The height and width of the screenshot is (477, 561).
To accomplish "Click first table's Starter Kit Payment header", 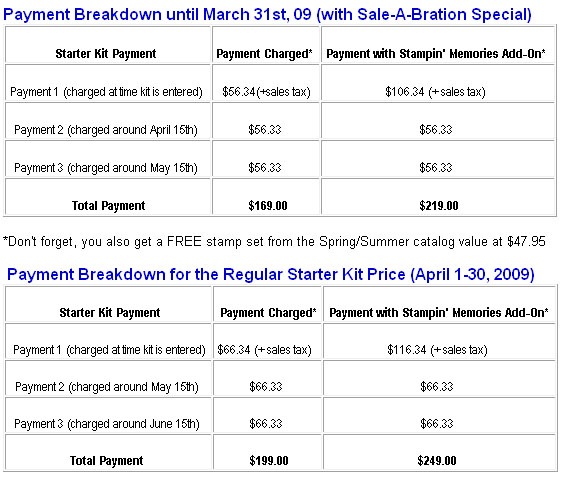I will [106, 54].
